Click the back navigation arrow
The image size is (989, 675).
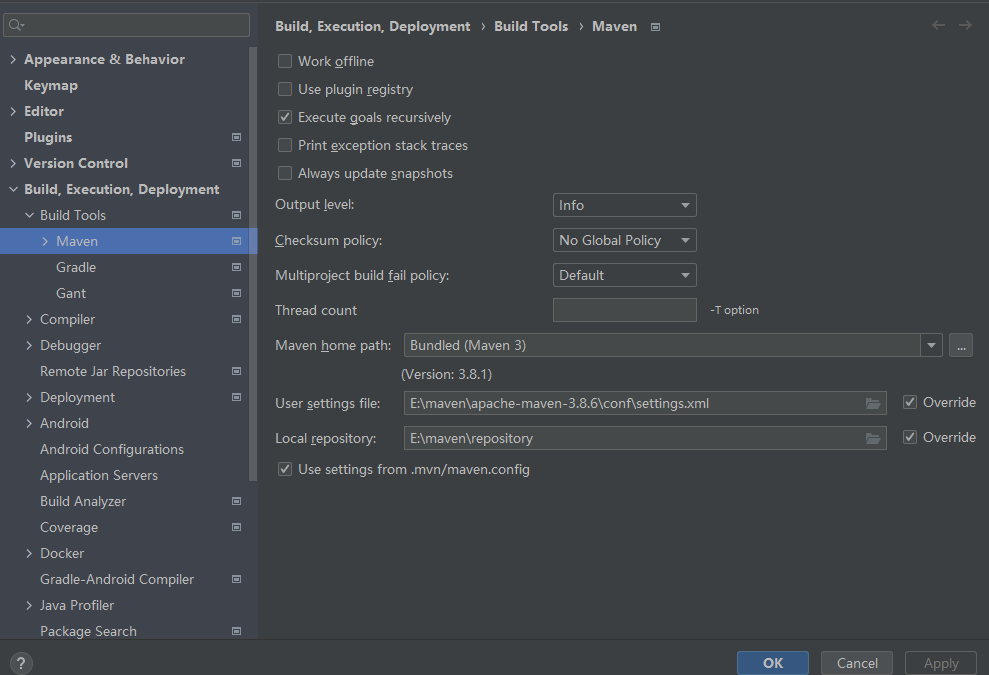(938, 26)
